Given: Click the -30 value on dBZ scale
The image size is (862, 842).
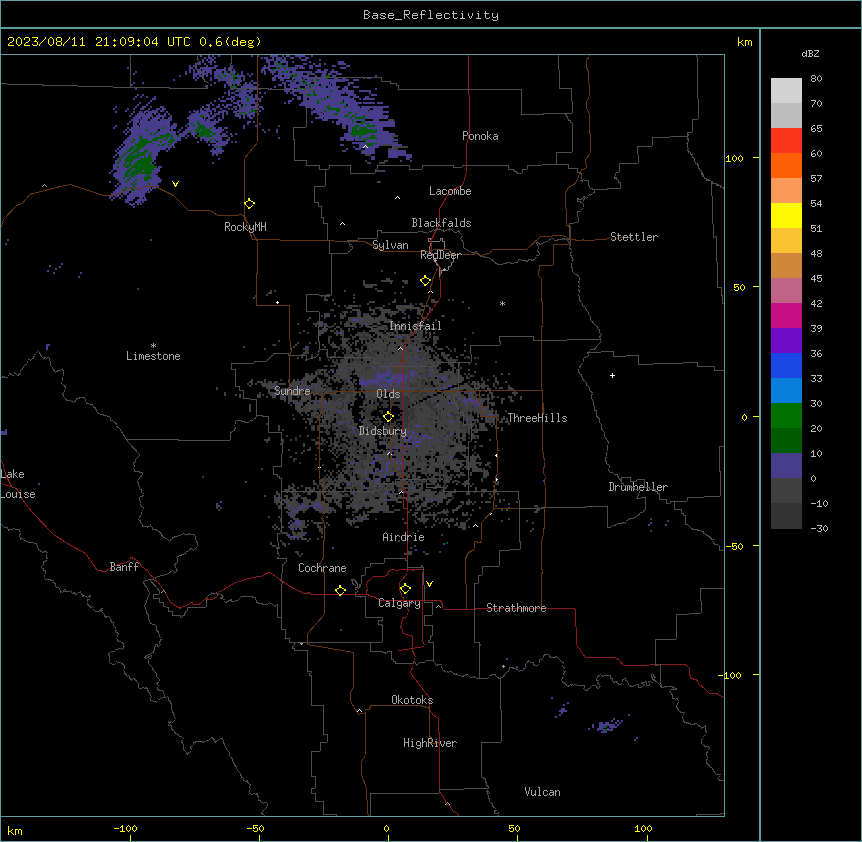Looking at the screenshot, I should pos(819,528).
